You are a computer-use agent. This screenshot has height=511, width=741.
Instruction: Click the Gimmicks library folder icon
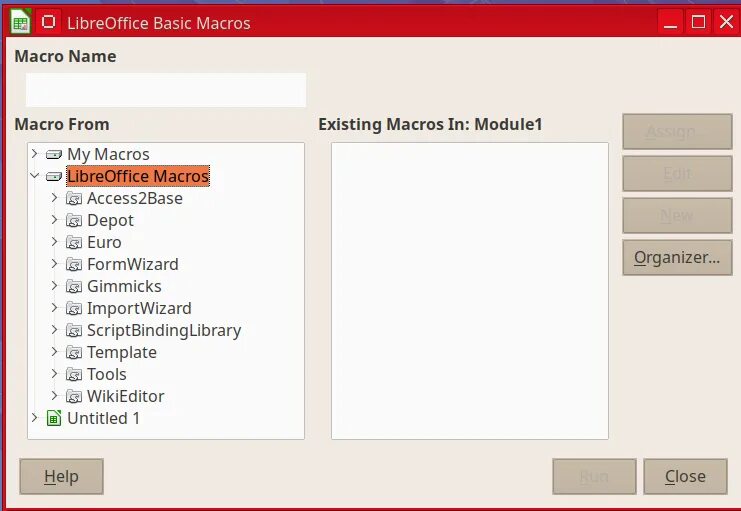[x=74, y=286]
